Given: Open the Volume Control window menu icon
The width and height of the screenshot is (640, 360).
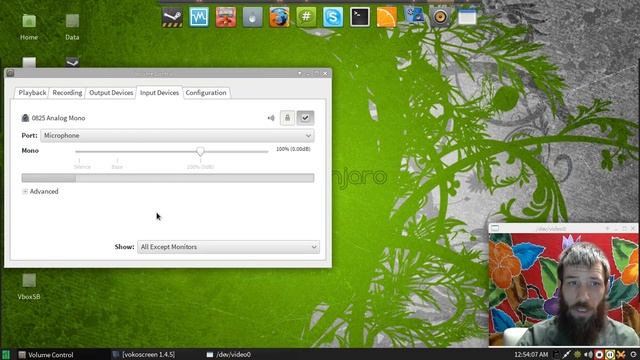Looking at the screenshot, I should (x=11, y=73).
